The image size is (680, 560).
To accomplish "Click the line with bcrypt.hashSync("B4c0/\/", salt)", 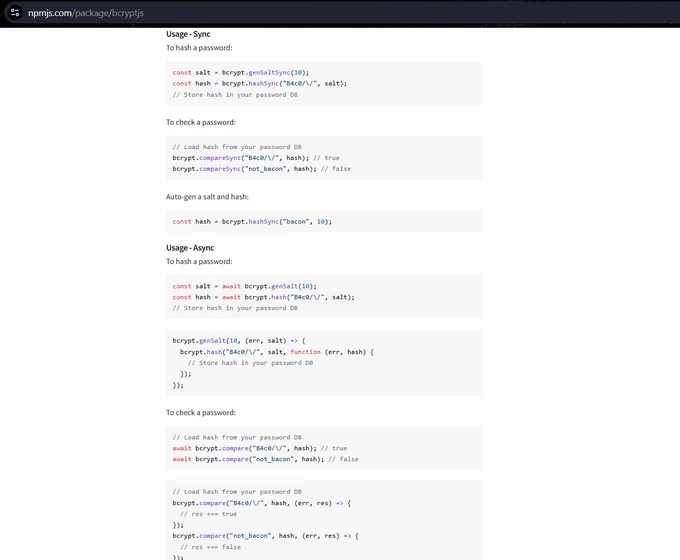I will pyautogui.click(x=259, y=83).
